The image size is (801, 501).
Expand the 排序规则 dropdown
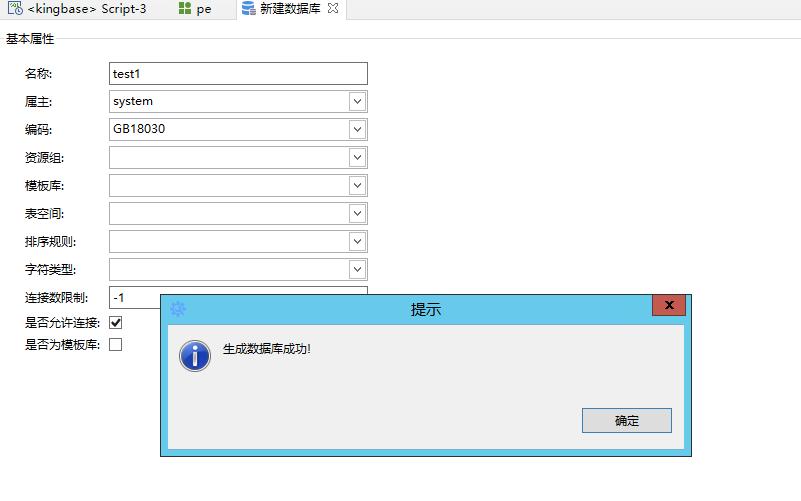tap(357, 241)
